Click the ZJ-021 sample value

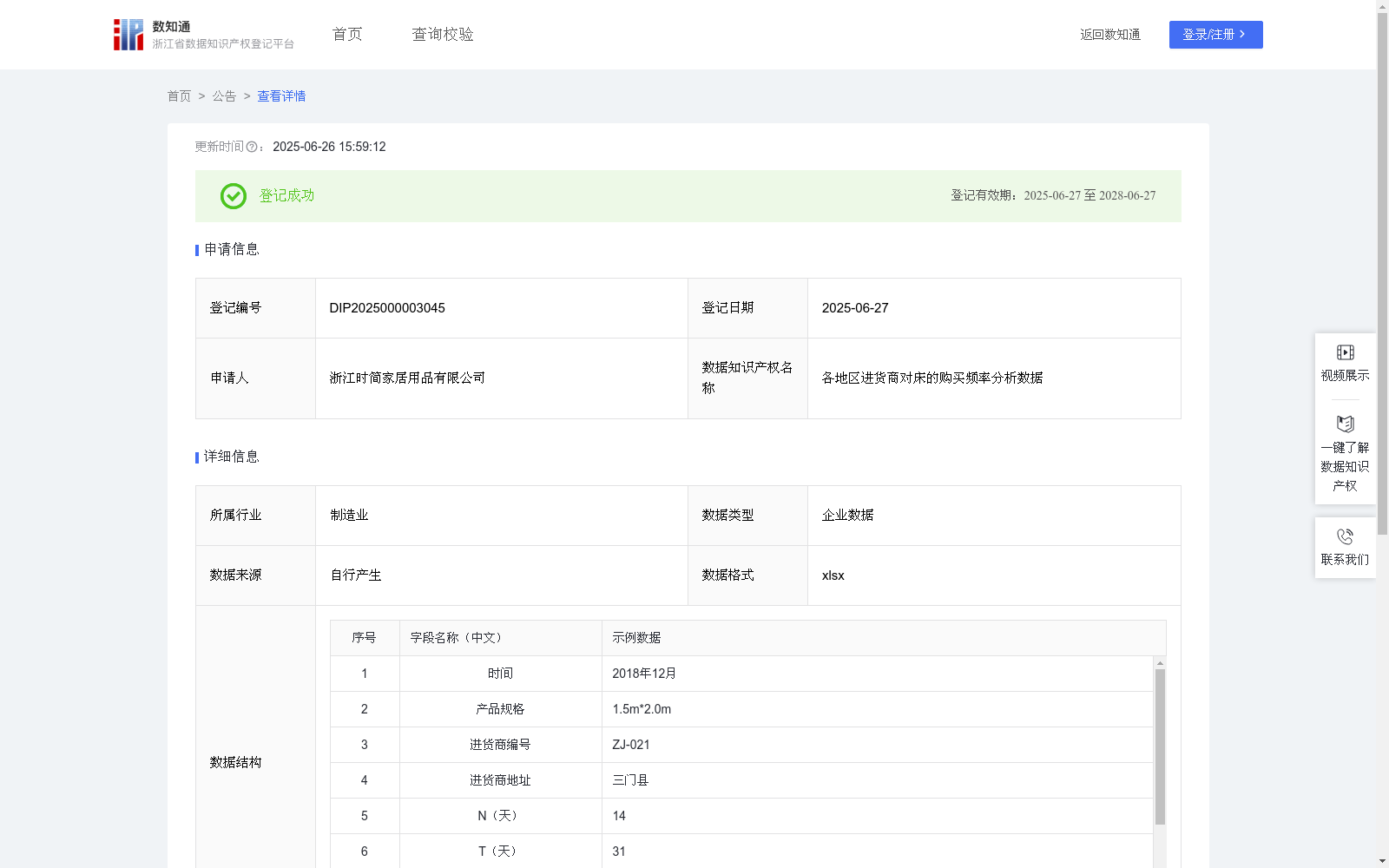coord(631,745)
